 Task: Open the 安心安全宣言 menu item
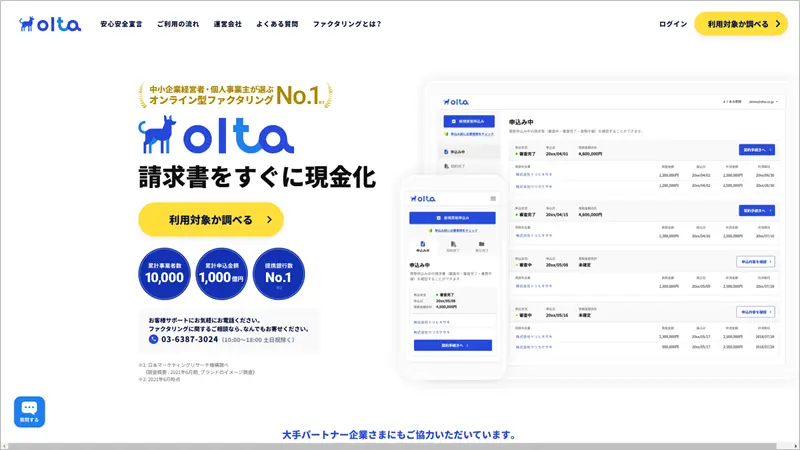click(121, 24)
